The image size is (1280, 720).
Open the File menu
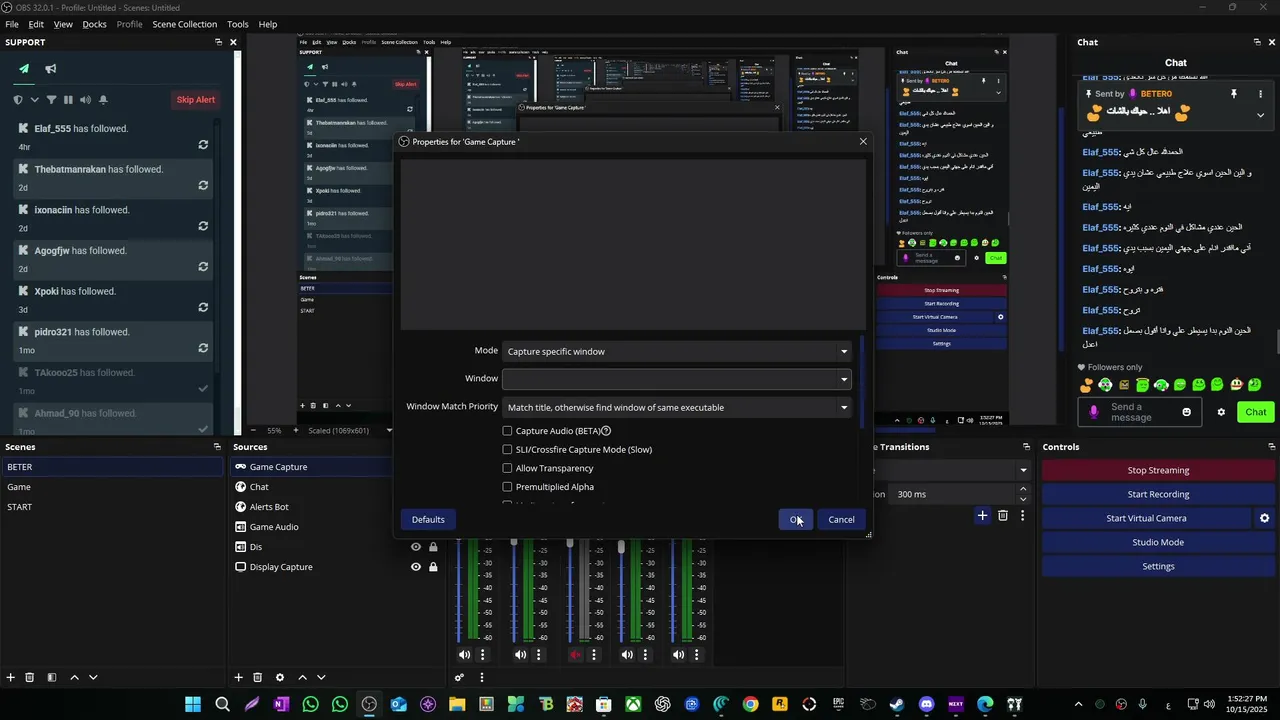(x=12, y=24)
